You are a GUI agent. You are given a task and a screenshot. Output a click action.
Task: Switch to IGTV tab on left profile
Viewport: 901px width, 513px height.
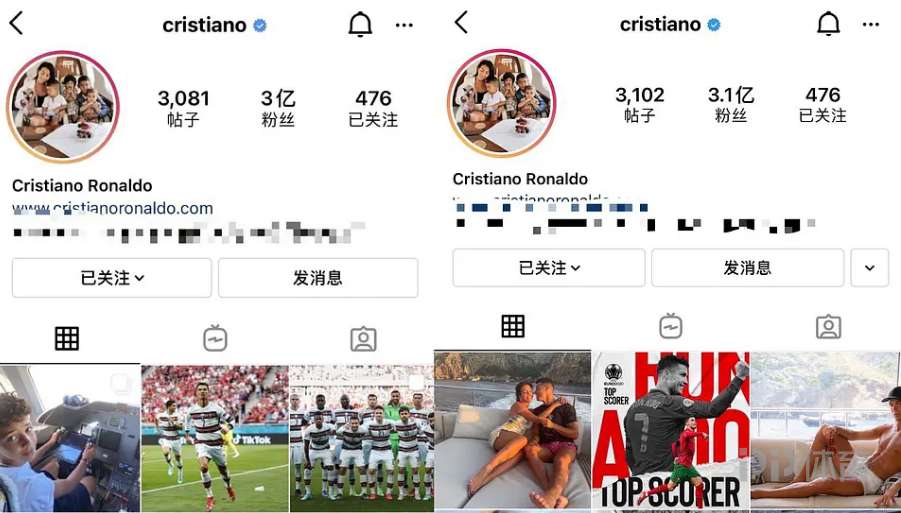click(x=215, y=338)
